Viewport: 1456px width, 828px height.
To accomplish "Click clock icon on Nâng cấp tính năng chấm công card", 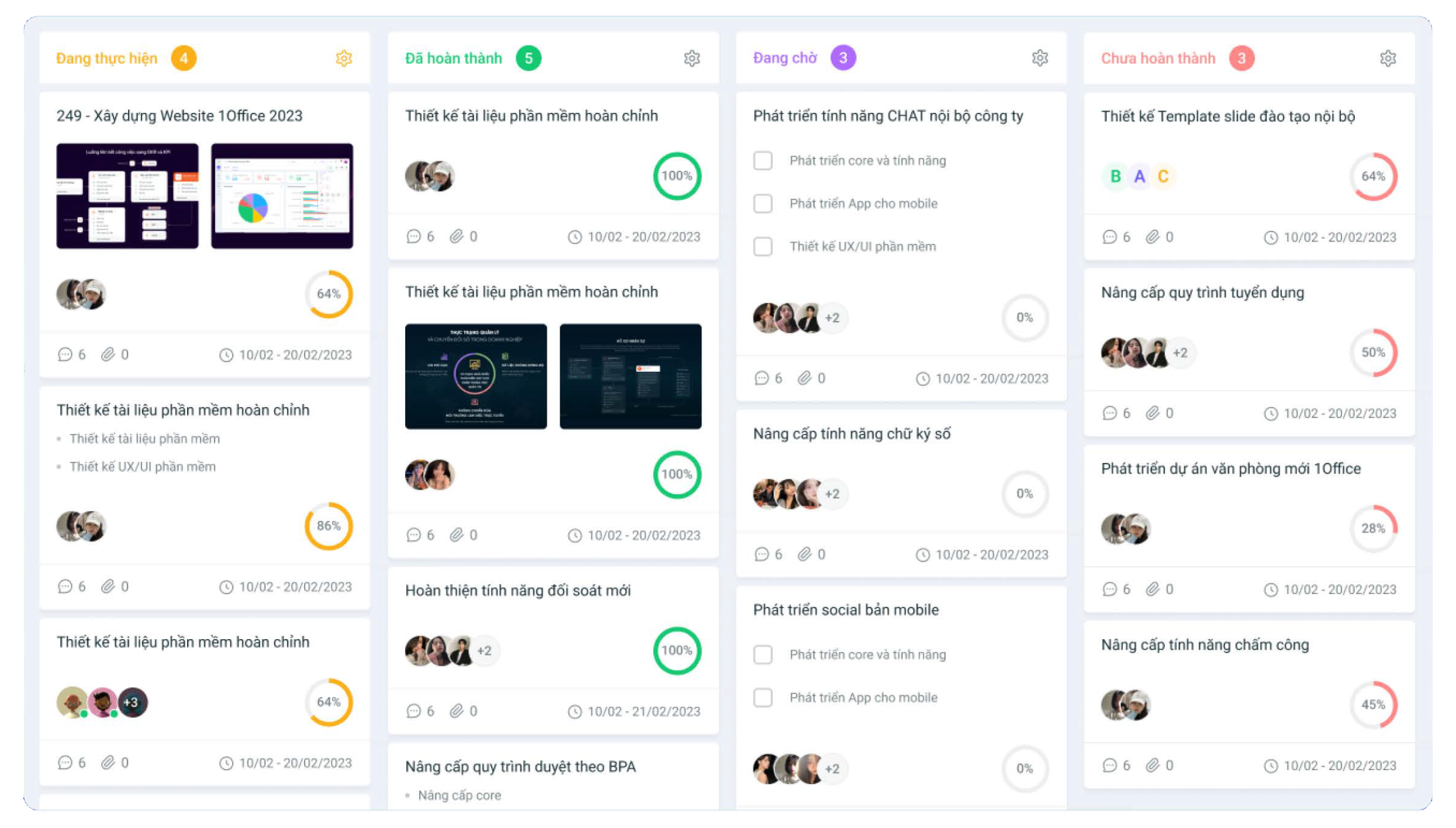I will pyautogui.click(x=1271, y=766).
